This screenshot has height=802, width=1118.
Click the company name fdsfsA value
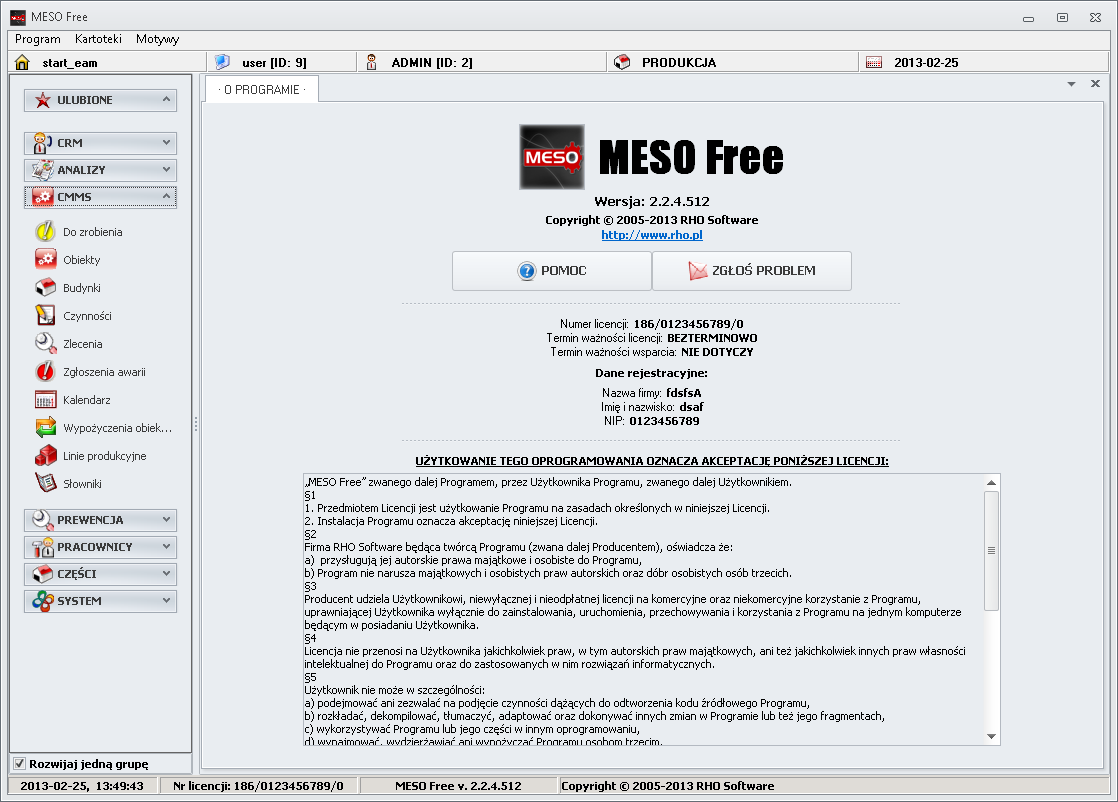point(684,393)
